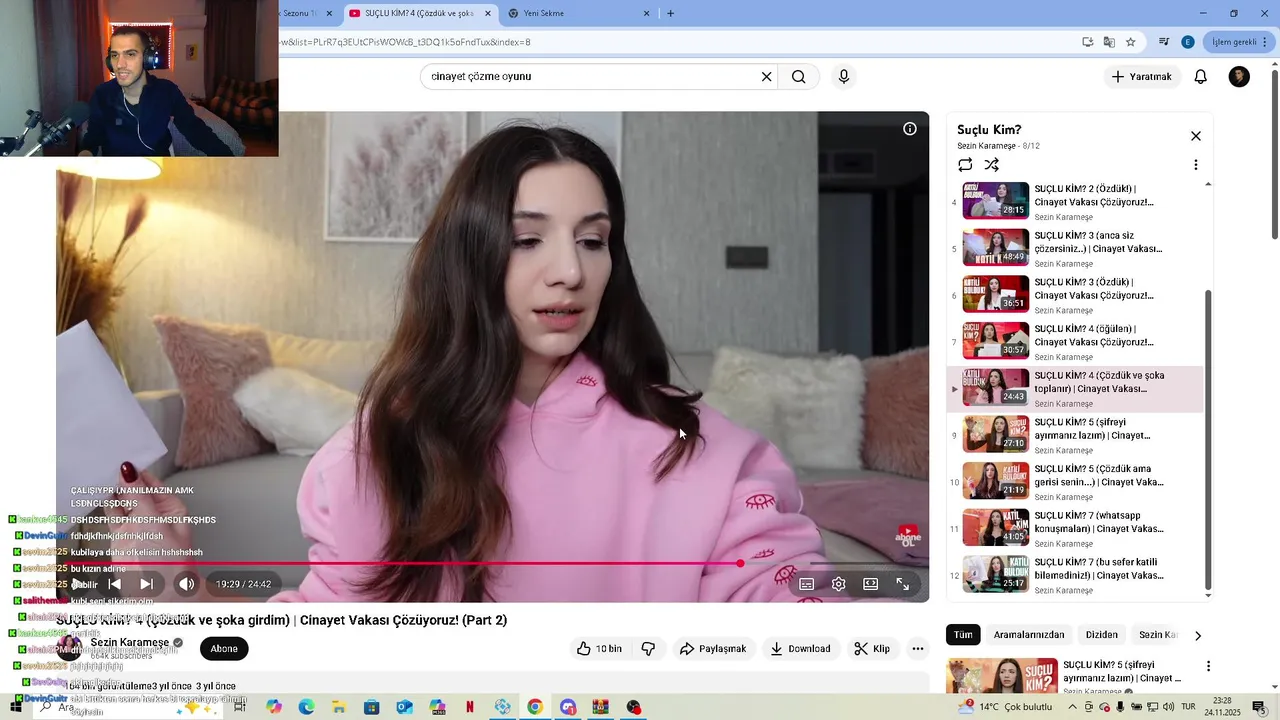
Task: Open the Chrome profile E avatar
Action: 1187,42
